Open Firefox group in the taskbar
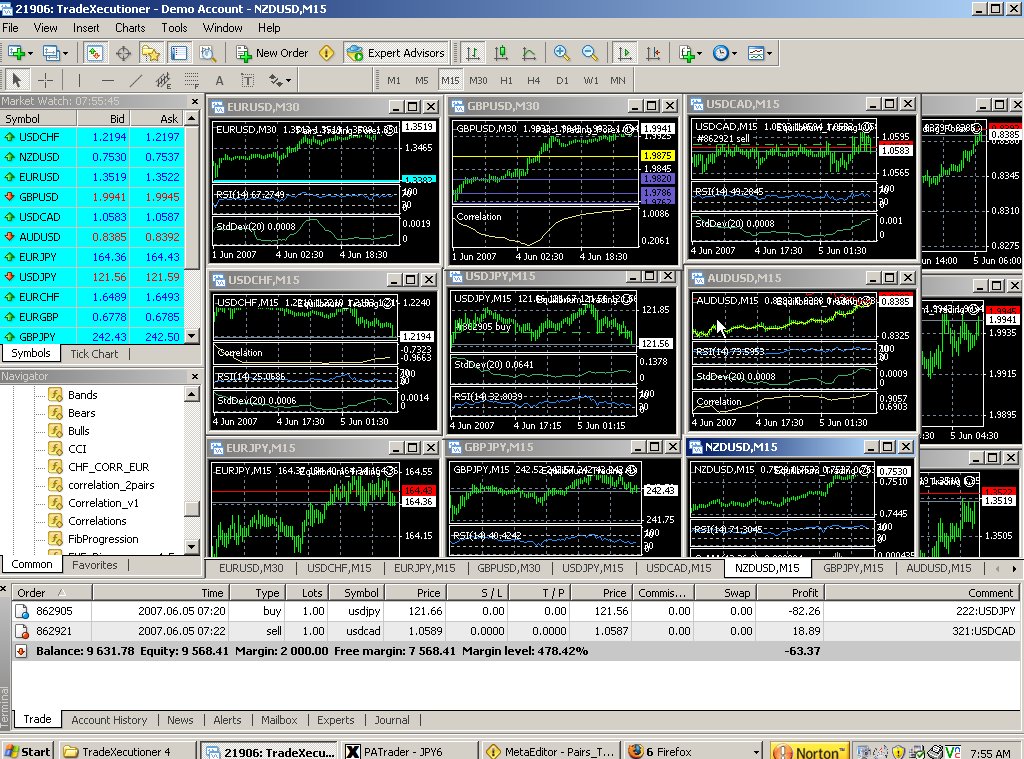The width and height of the screenshot is (1024, 759). (x=693, y=752)
